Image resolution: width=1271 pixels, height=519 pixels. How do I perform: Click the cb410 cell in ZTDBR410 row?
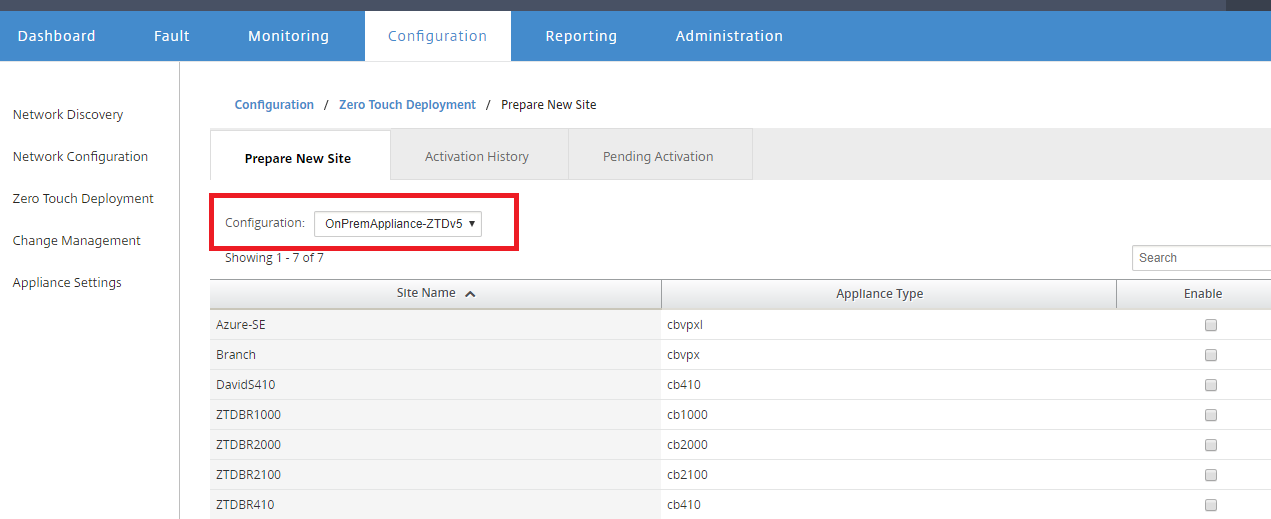tap(889, 505)
